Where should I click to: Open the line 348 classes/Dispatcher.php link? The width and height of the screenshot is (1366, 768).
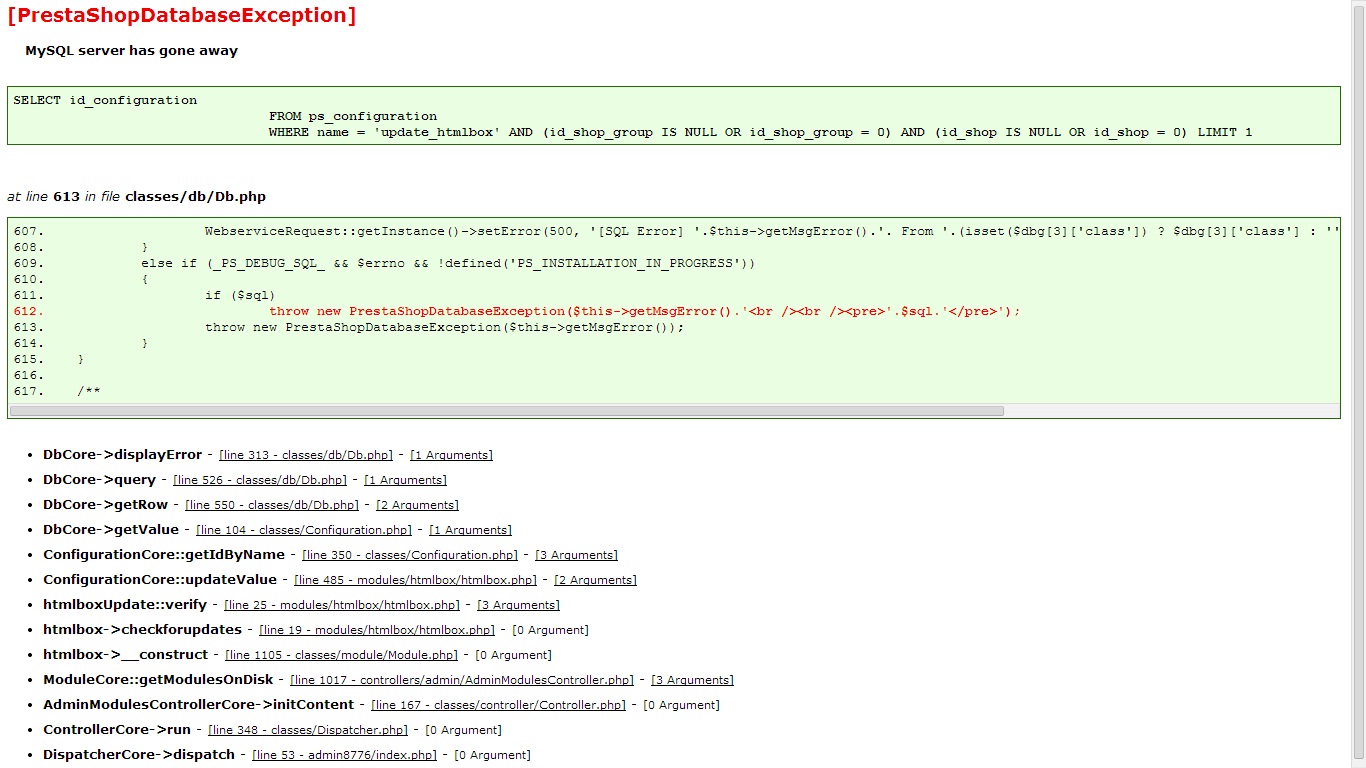tap(308, 730)
